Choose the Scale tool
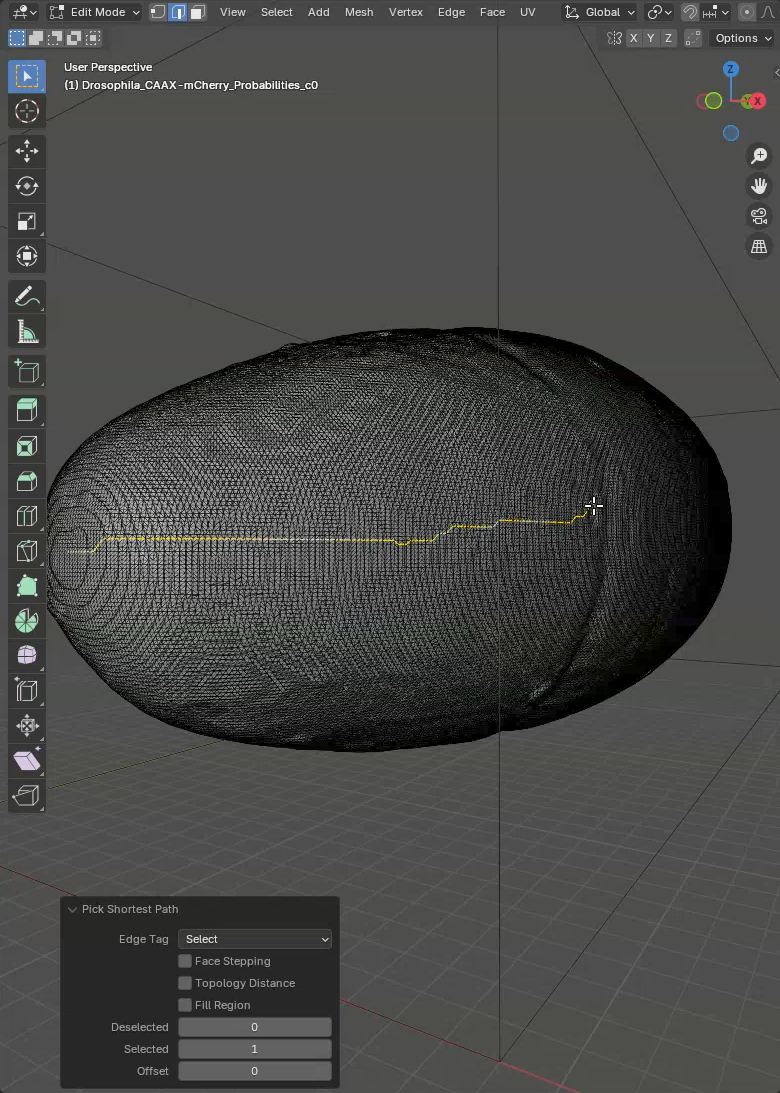The width and height of the screenshot is (780, 1093). (27, 221)
